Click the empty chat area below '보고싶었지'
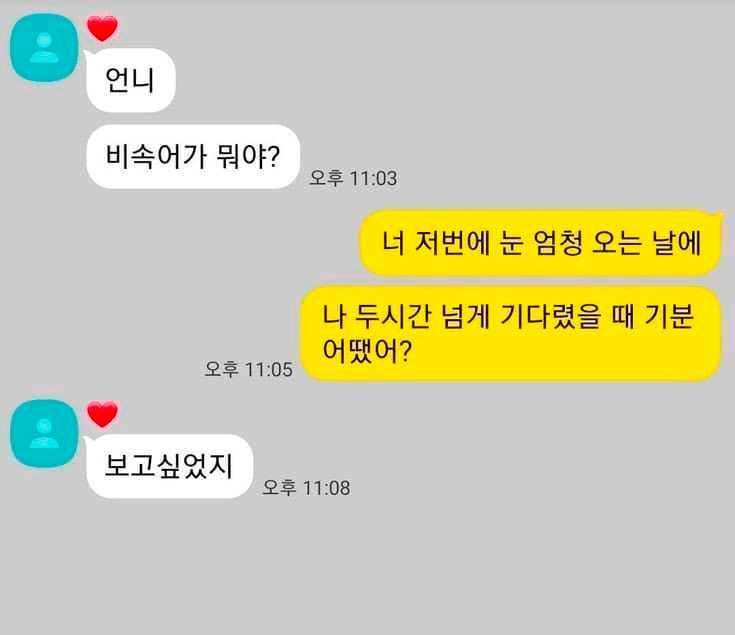The image size is (735, 635). 368,567
